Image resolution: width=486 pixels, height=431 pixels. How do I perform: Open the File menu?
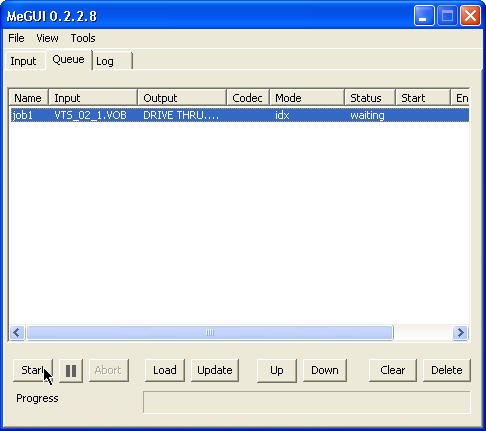click(16, 38)
